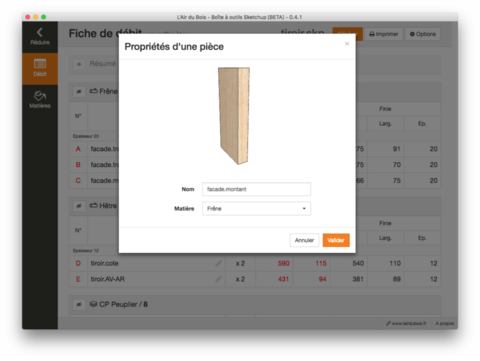Click the edit pencil for tiroir.AV-AR

(218, 279)
